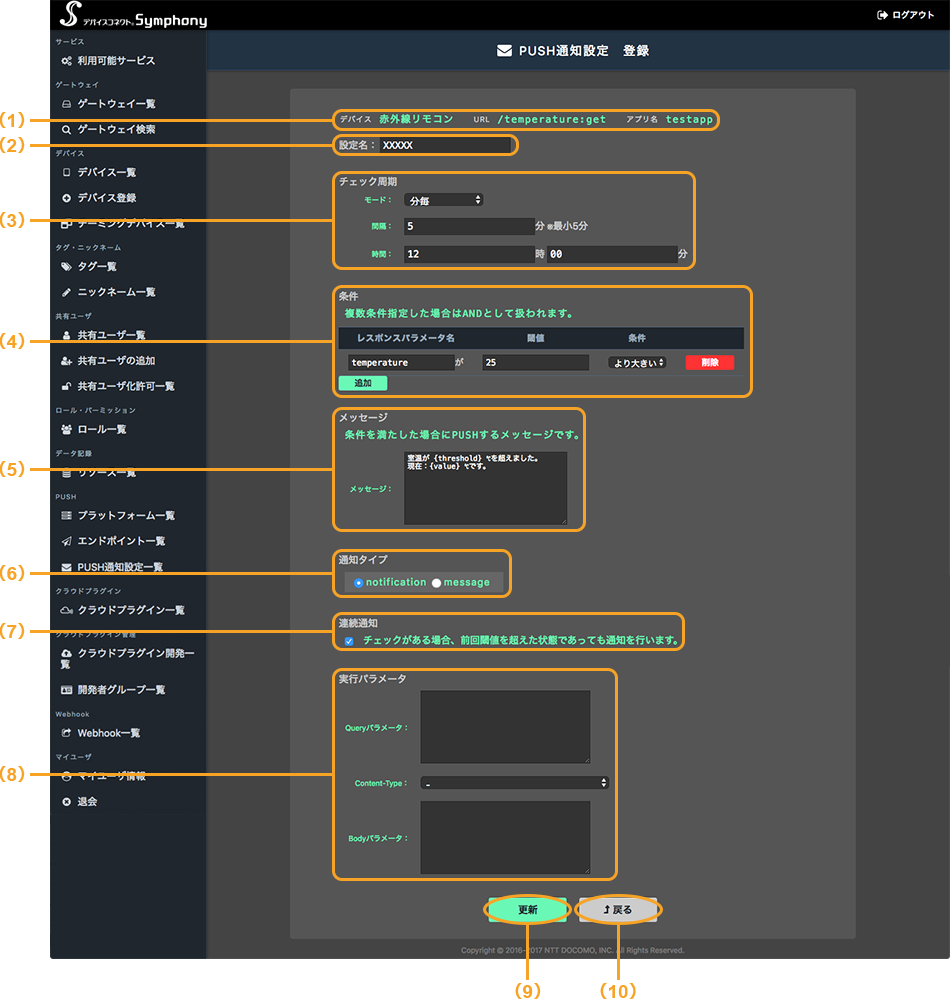Click the red 削除 button

click(x=710, y=363)
